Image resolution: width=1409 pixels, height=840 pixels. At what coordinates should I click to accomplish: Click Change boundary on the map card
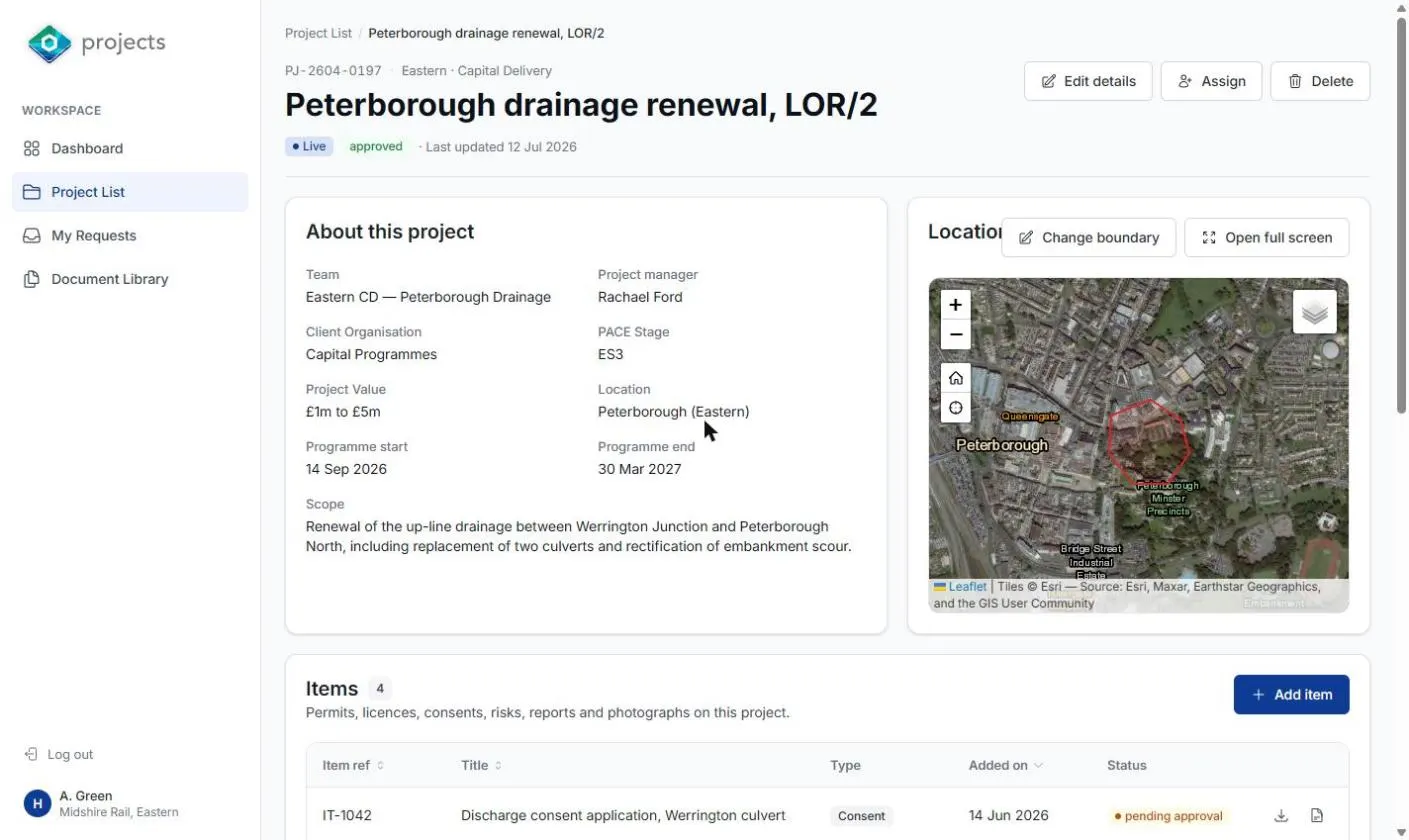pyautogui.click(x=1088, y=238)
